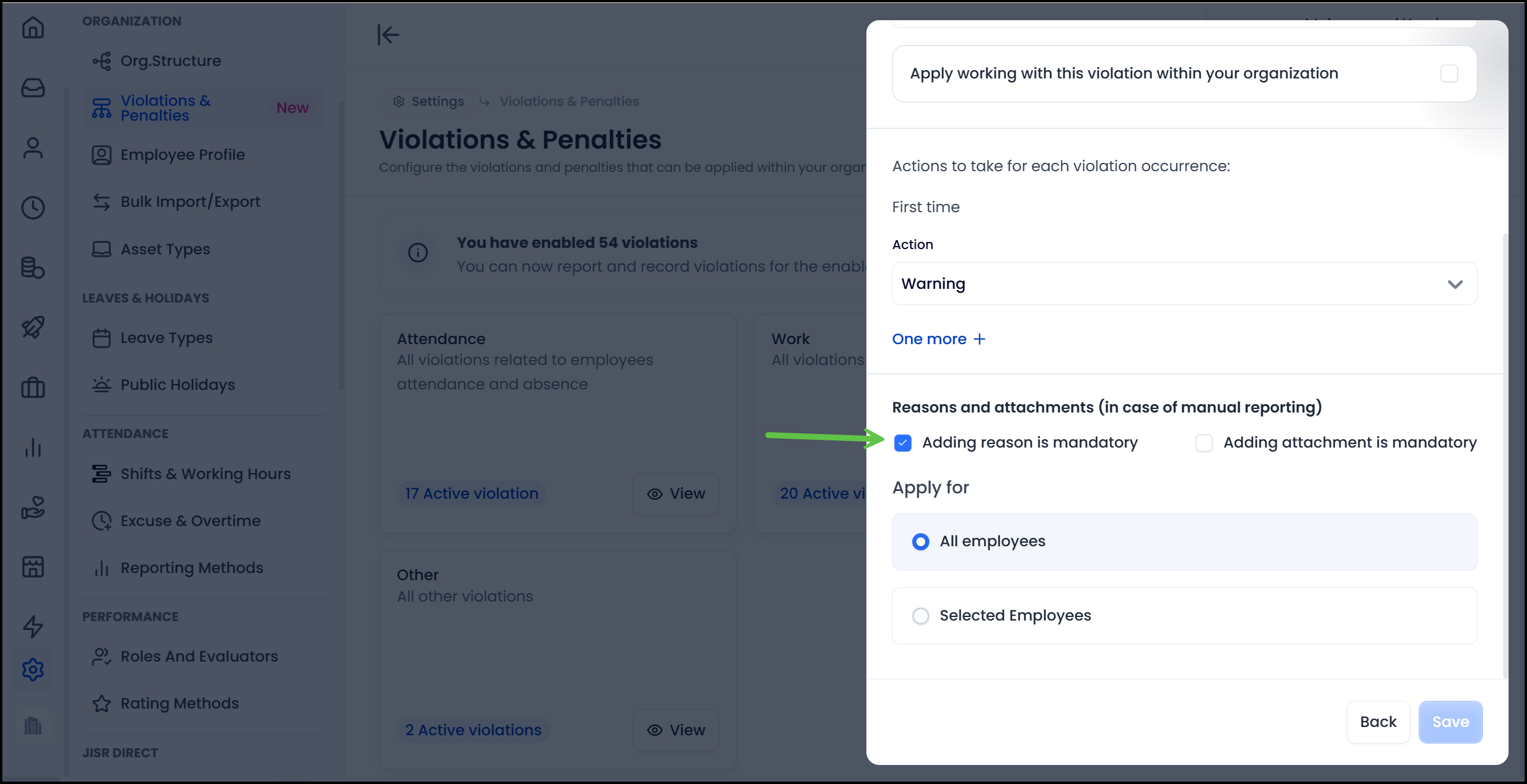Check Apply working with this violation checkbox
Viewport: 1527px width, 784px height.
point(1449,74)
